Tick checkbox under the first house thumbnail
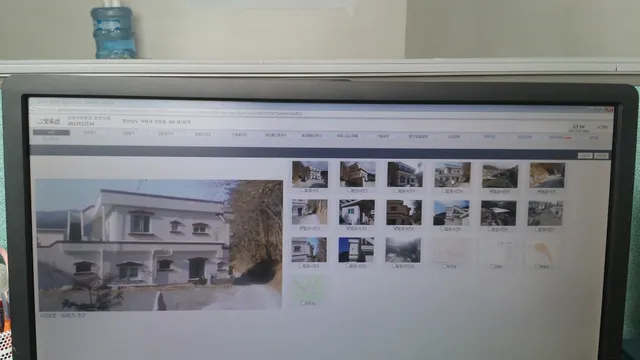Image resolution: width=640 pixels, height=360 pixels. (303, 190)
